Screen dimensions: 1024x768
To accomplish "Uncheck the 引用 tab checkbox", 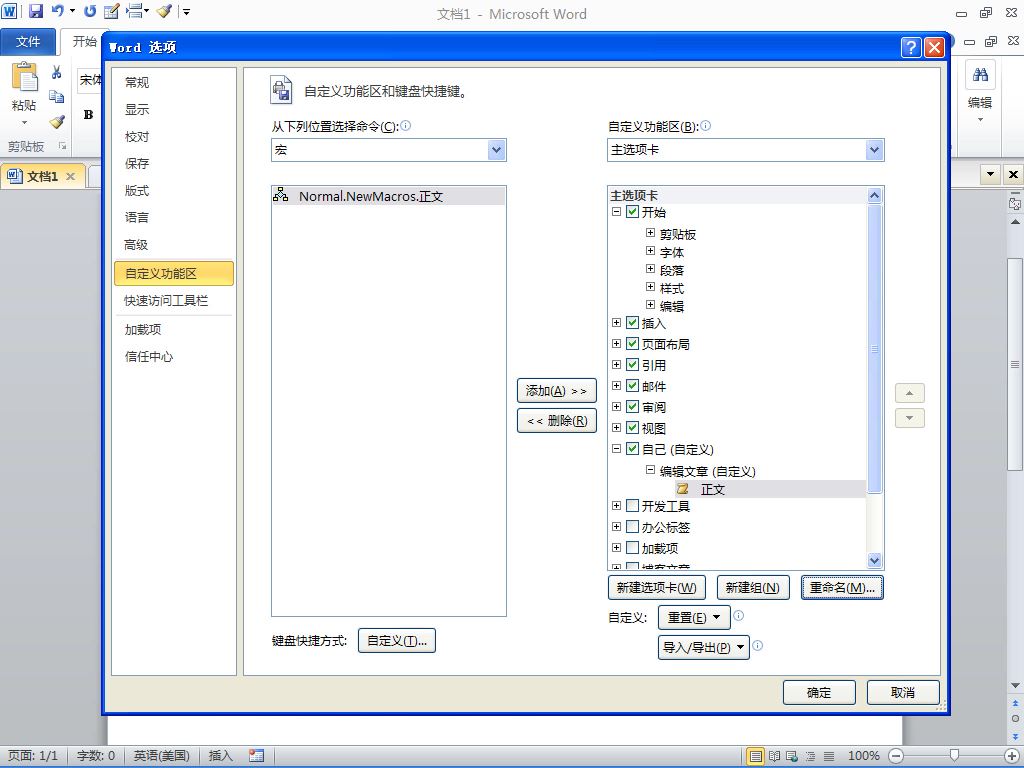I will click(x=632, y=364).
